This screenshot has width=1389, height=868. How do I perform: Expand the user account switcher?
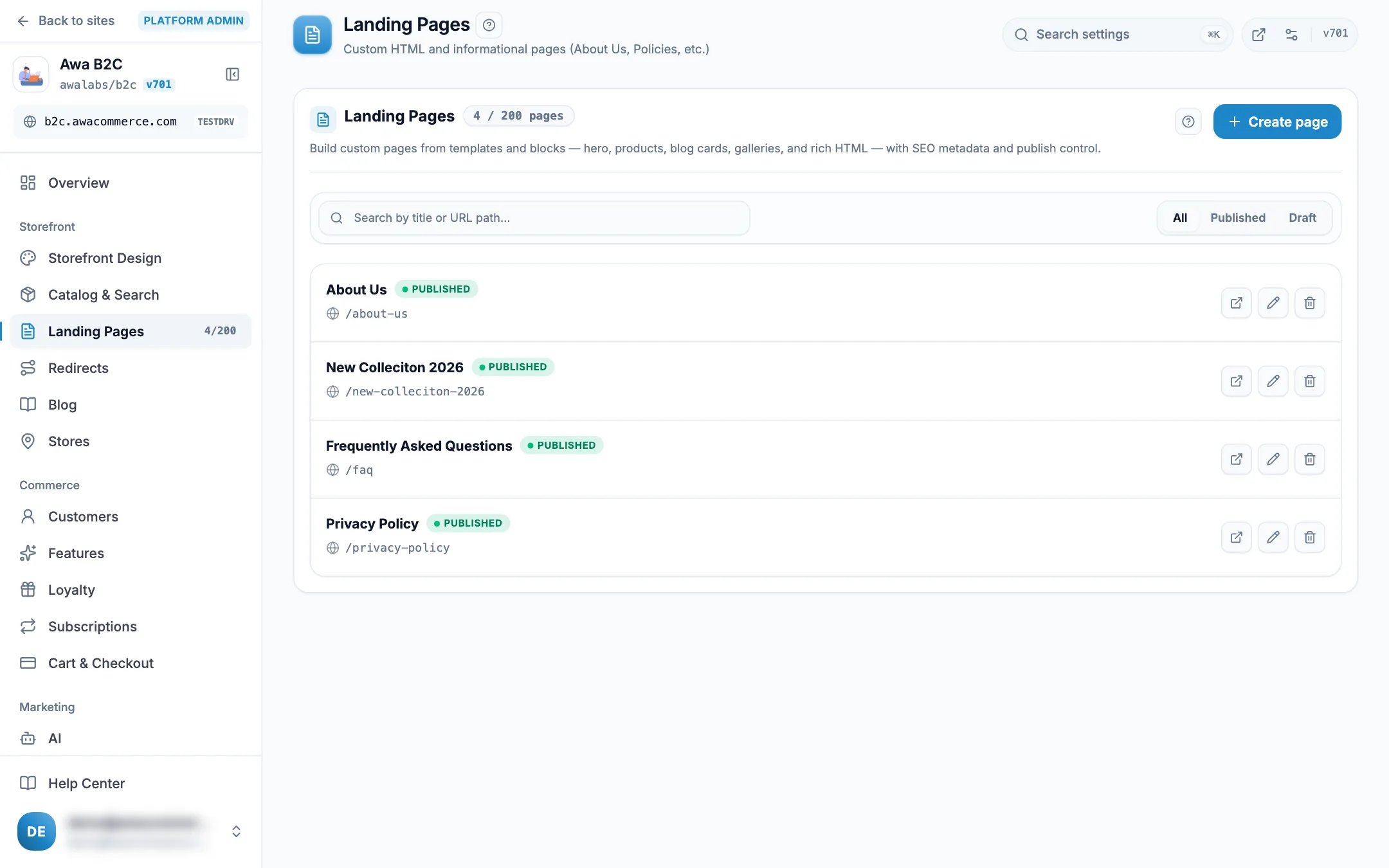pos(236,831)
